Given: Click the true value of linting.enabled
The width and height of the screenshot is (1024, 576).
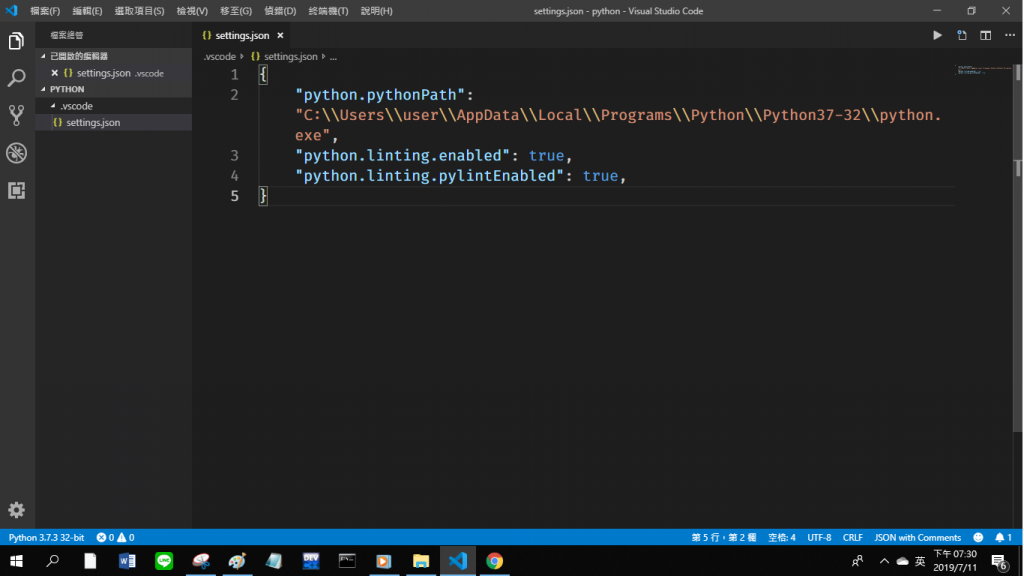Looking at the screenshot, I should [546, 155].
